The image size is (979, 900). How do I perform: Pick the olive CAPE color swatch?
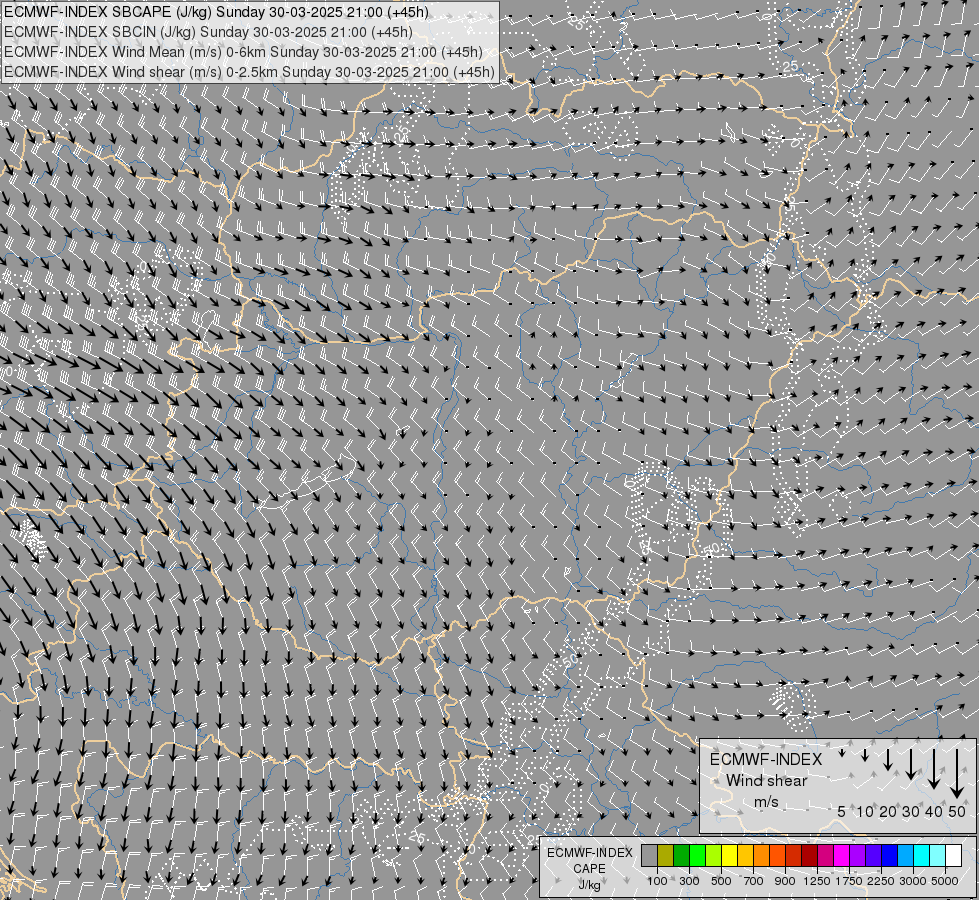666,856
